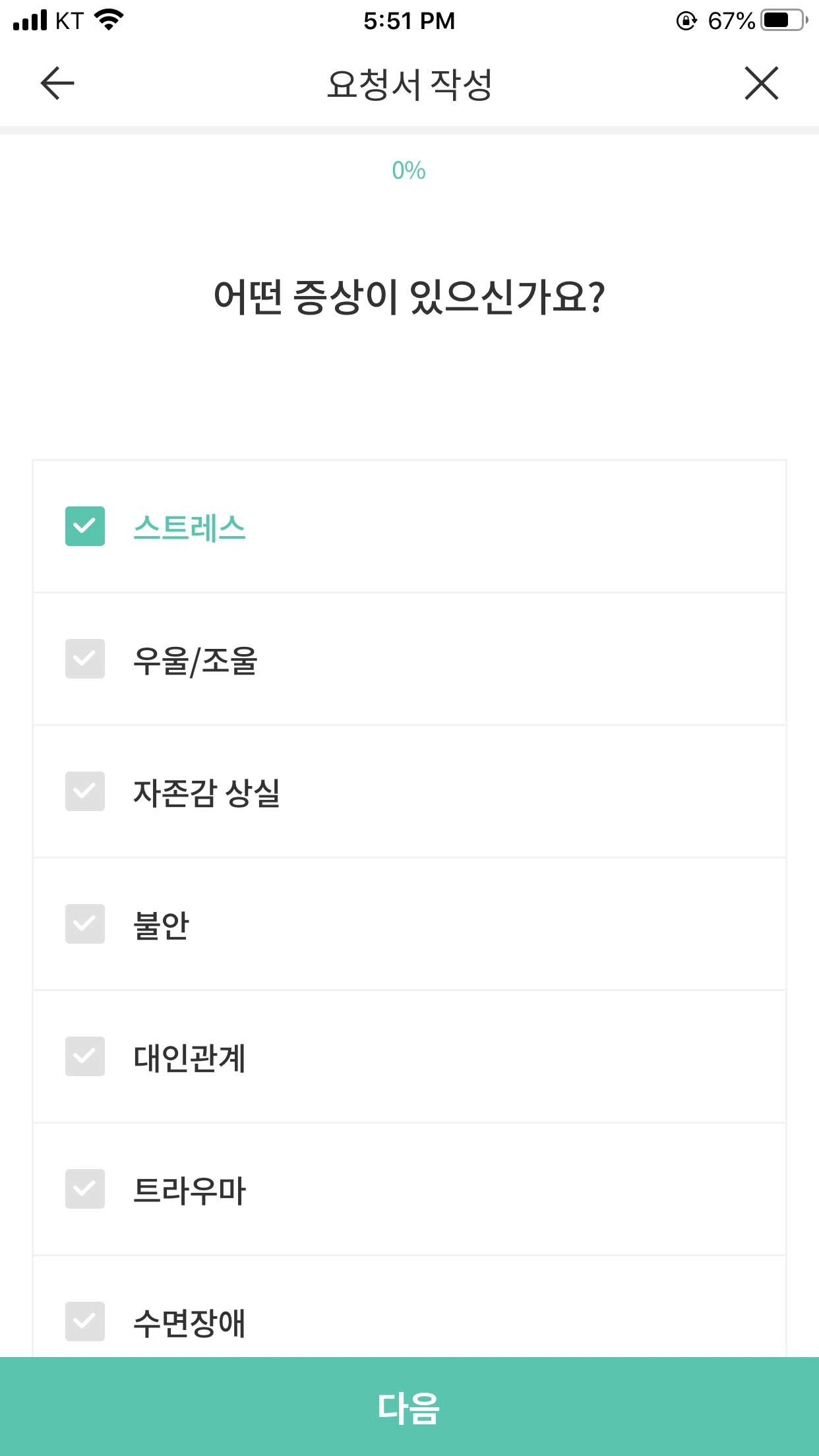Check the 트라우마 checkbox

pyautogui.click(x=85, y=1189)
